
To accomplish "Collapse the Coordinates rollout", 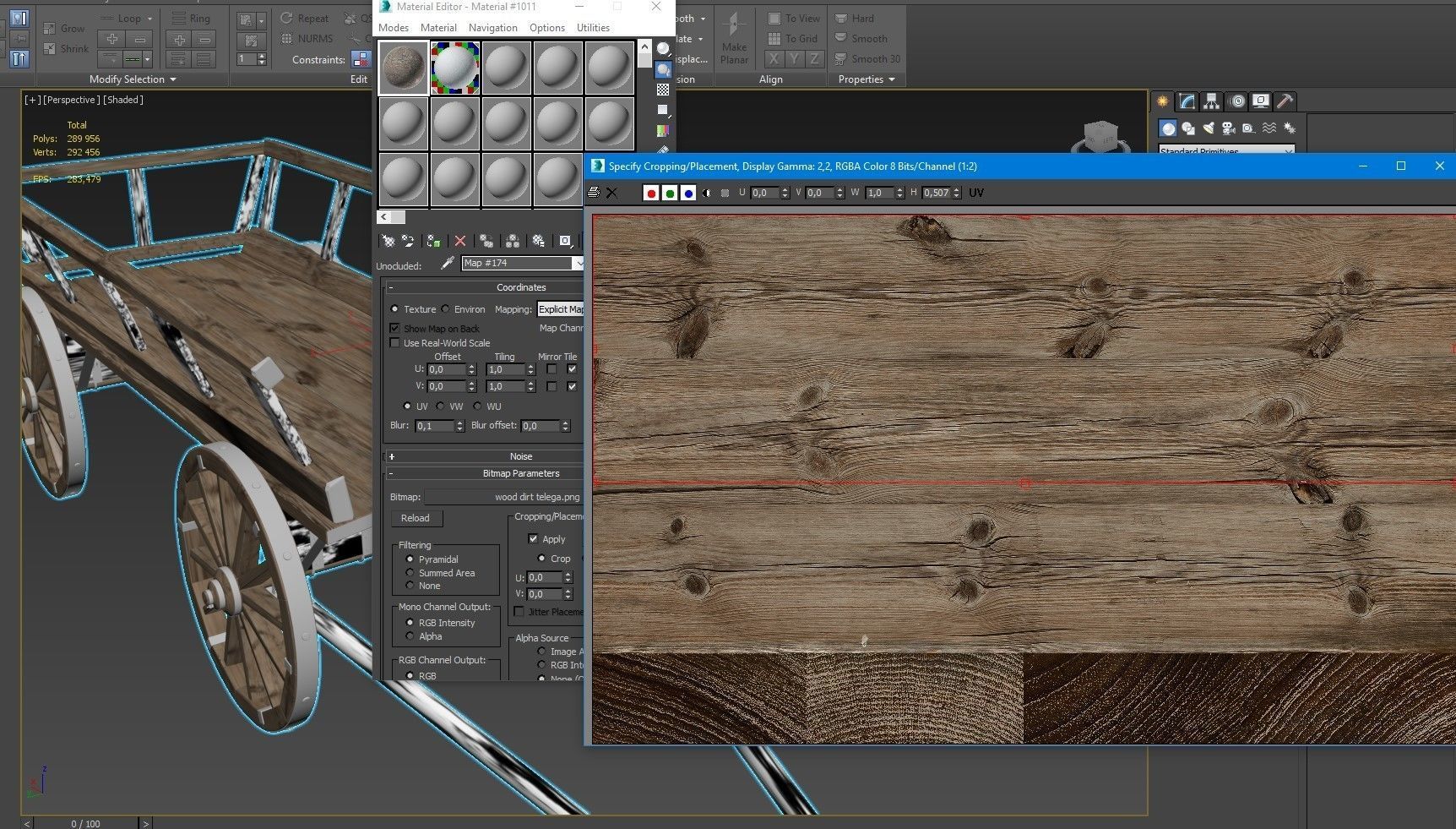I will pyautogui.click(x=390, y=287).
